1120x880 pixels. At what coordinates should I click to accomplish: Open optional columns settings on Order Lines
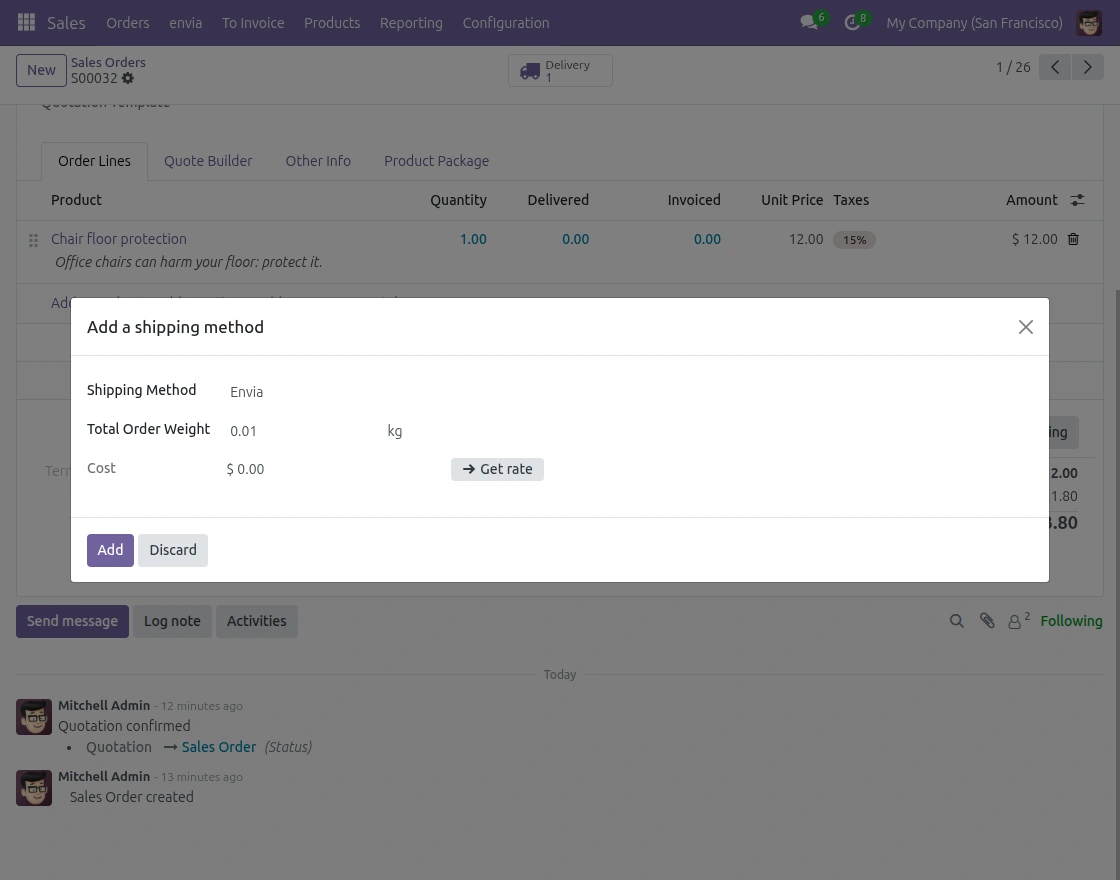pos(1077,200)
